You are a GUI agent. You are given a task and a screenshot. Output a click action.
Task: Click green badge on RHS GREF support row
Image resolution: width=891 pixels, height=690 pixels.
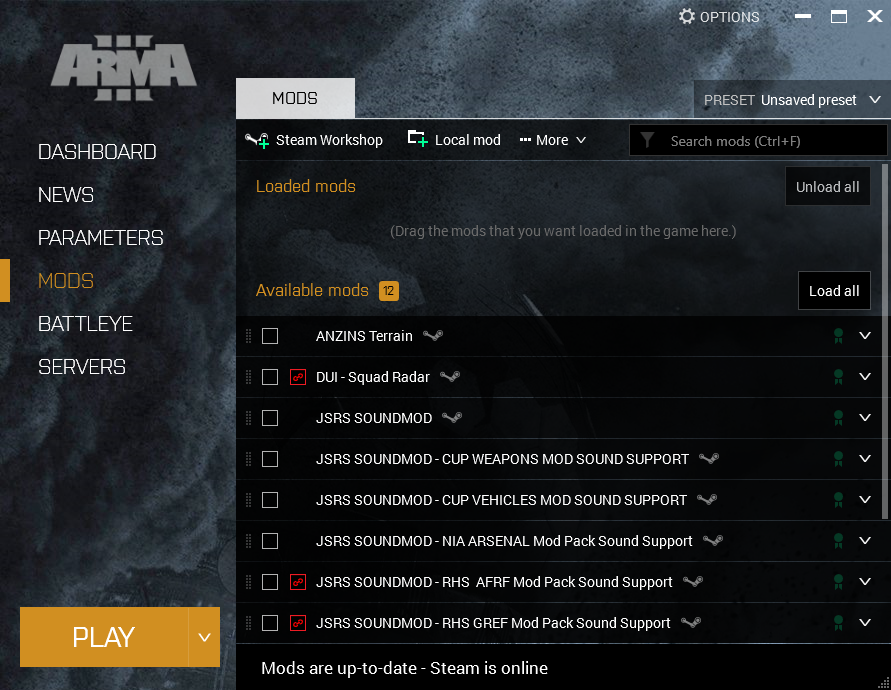(838, 623)
